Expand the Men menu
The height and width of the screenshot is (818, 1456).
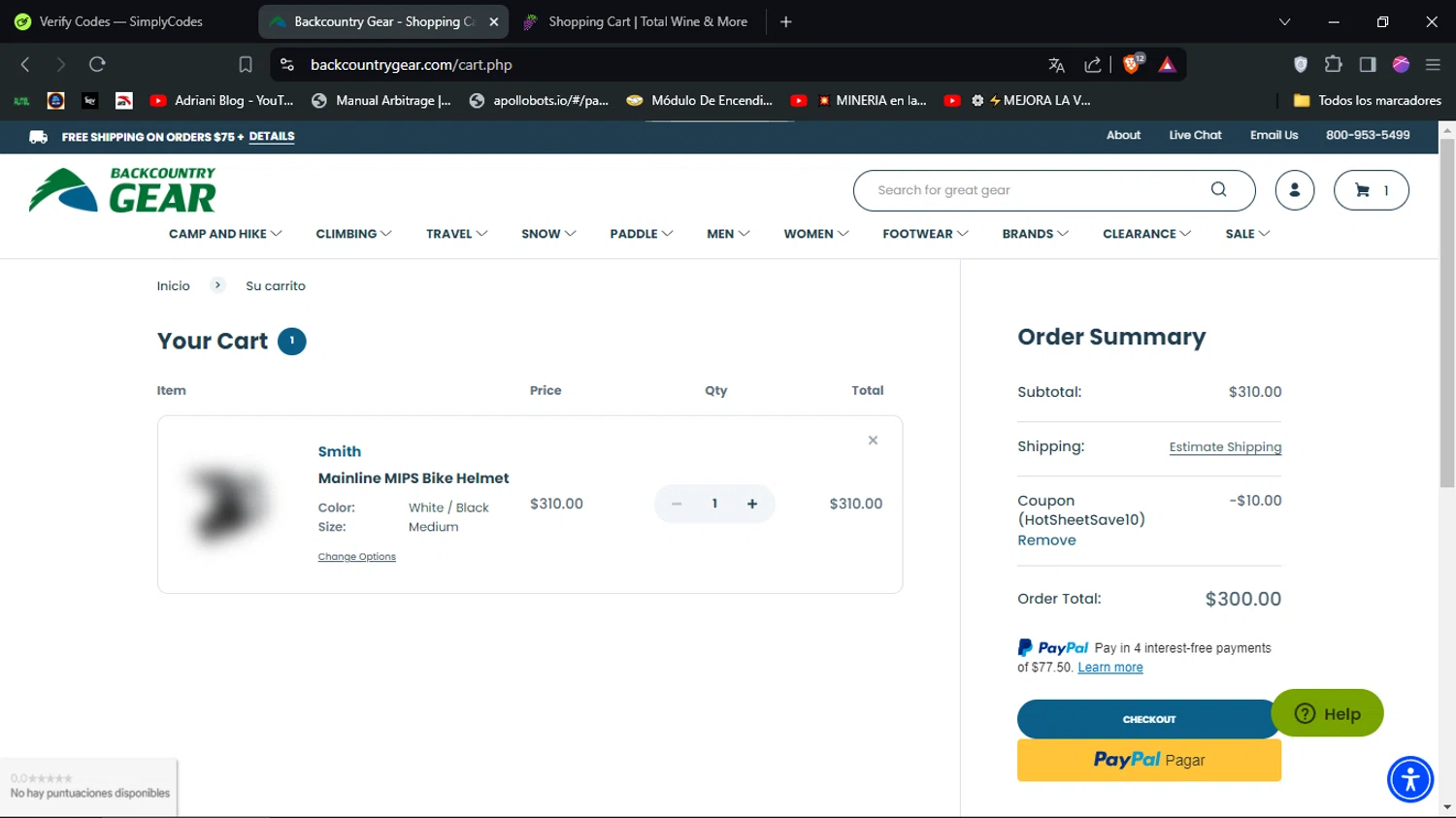coord(728,234)
